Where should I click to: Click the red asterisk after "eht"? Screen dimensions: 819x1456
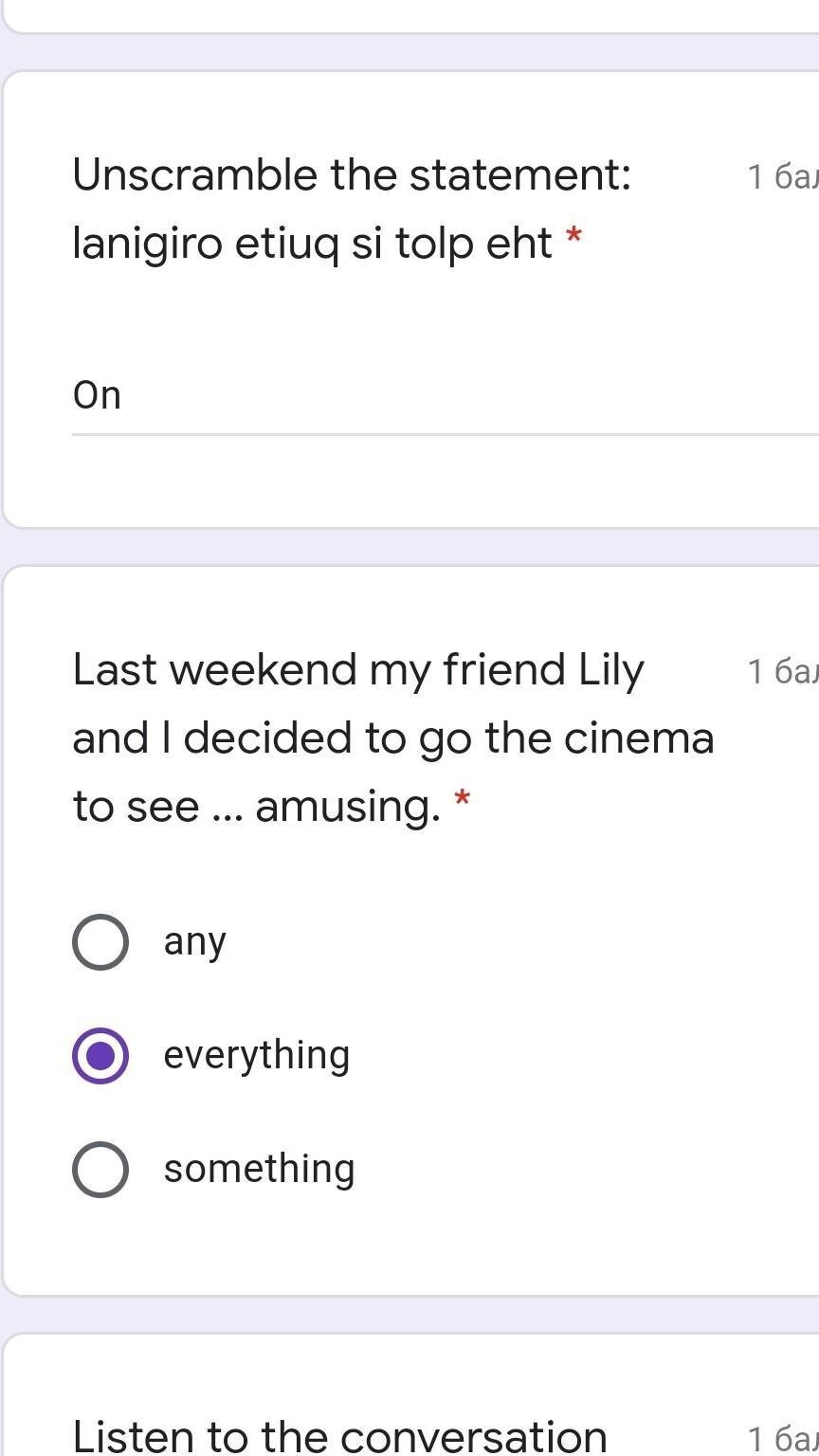[x=573, y=237]
